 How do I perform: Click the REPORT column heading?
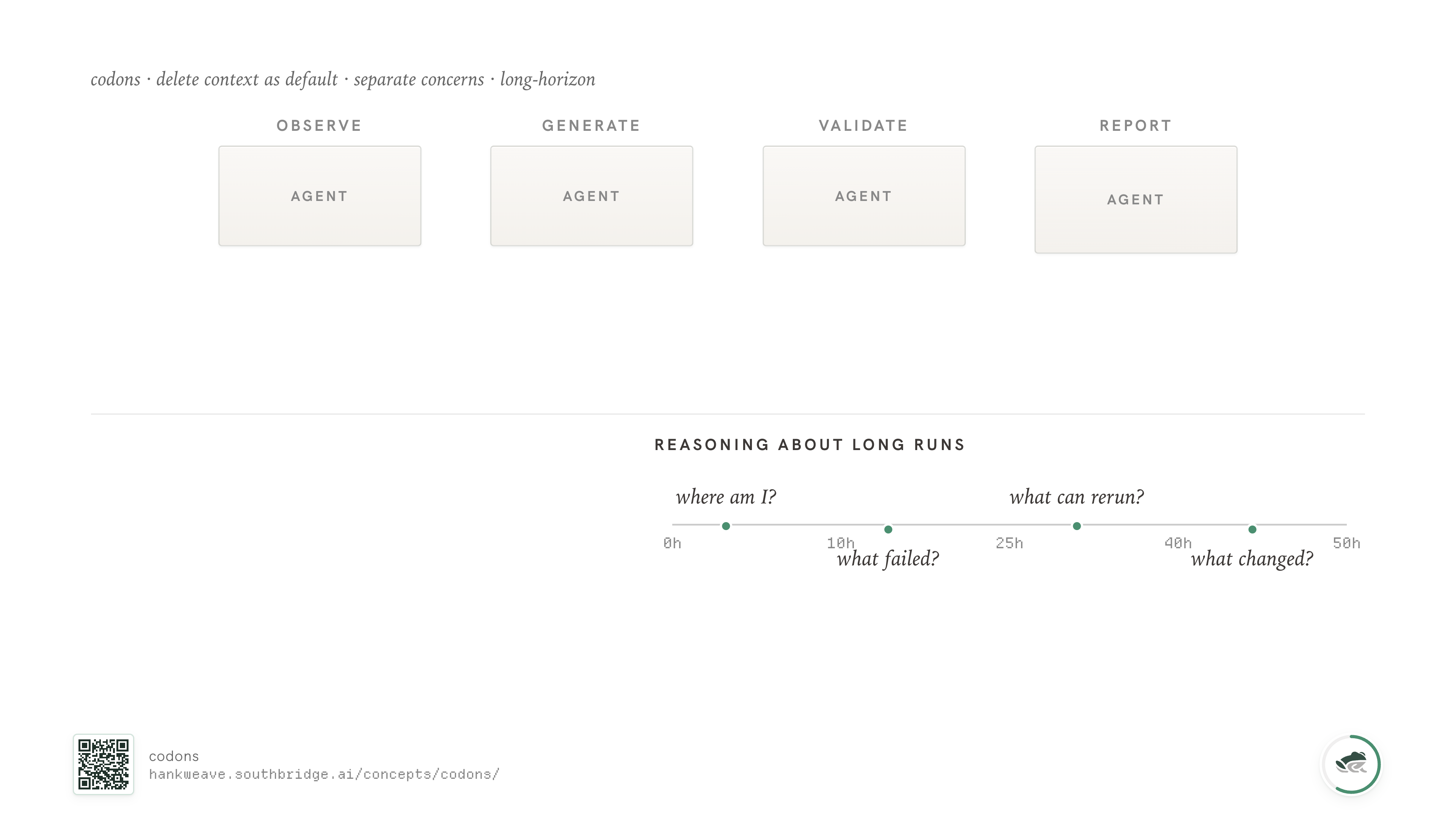click(1136, 126)
